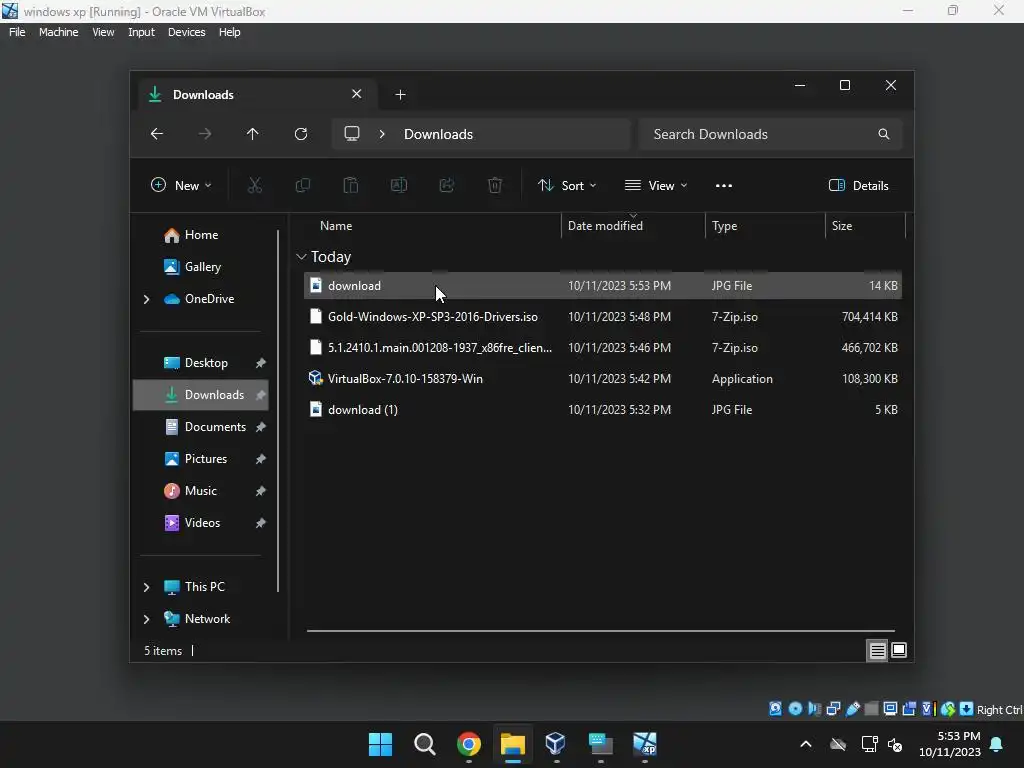Image resolution: width=1024 pixels, height=768 pixels.
Task: Click the Paste clipboard icon
Action: 351,185
